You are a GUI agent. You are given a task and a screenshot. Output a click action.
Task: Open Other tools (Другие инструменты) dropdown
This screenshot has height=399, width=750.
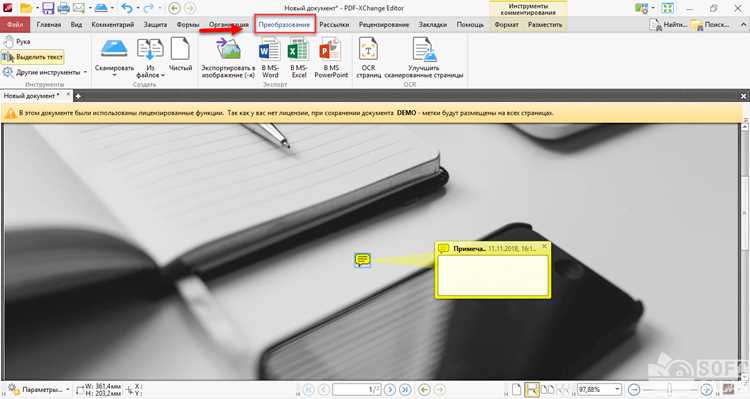coord(45,72)
